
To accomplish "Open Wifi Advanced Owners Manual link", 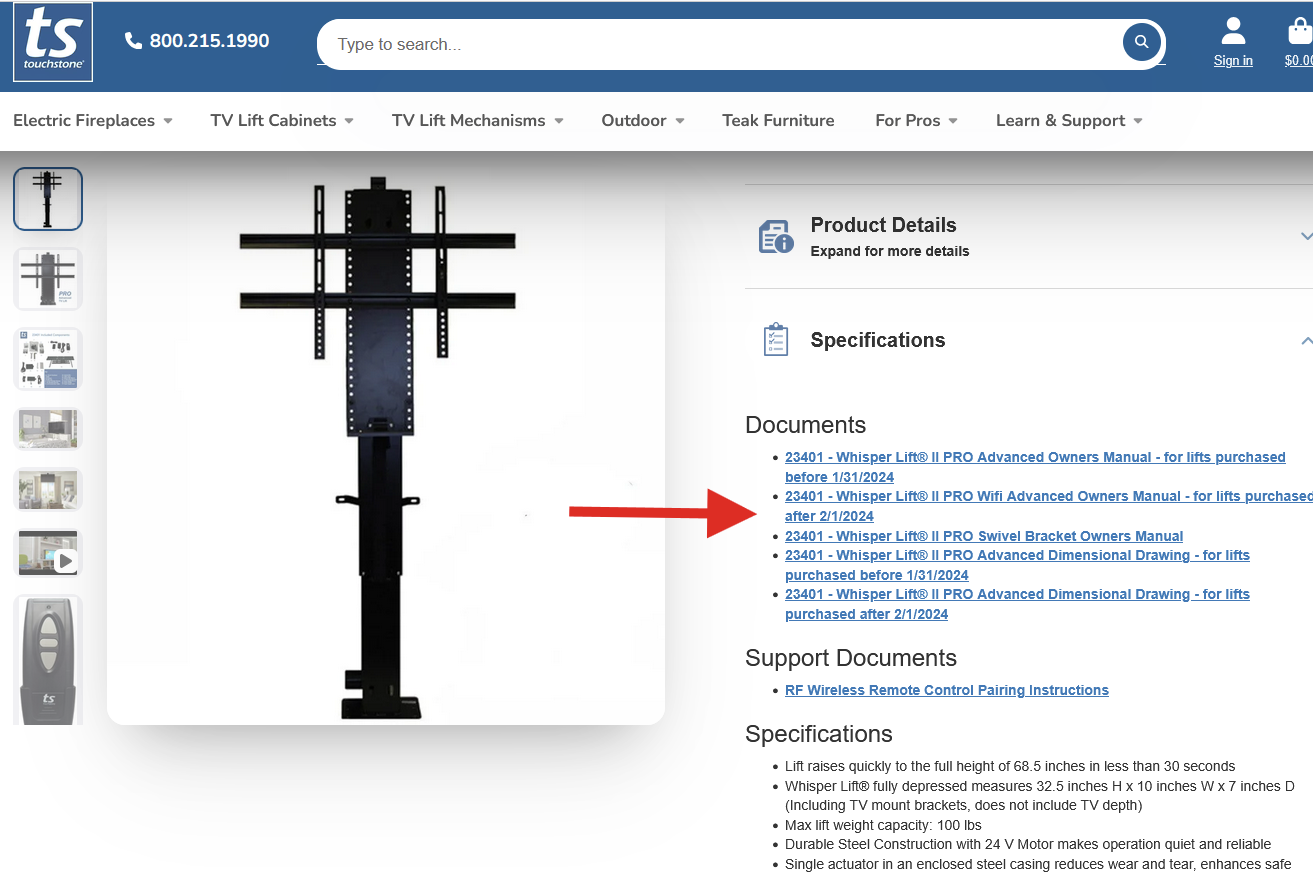I will (1048, 506).
